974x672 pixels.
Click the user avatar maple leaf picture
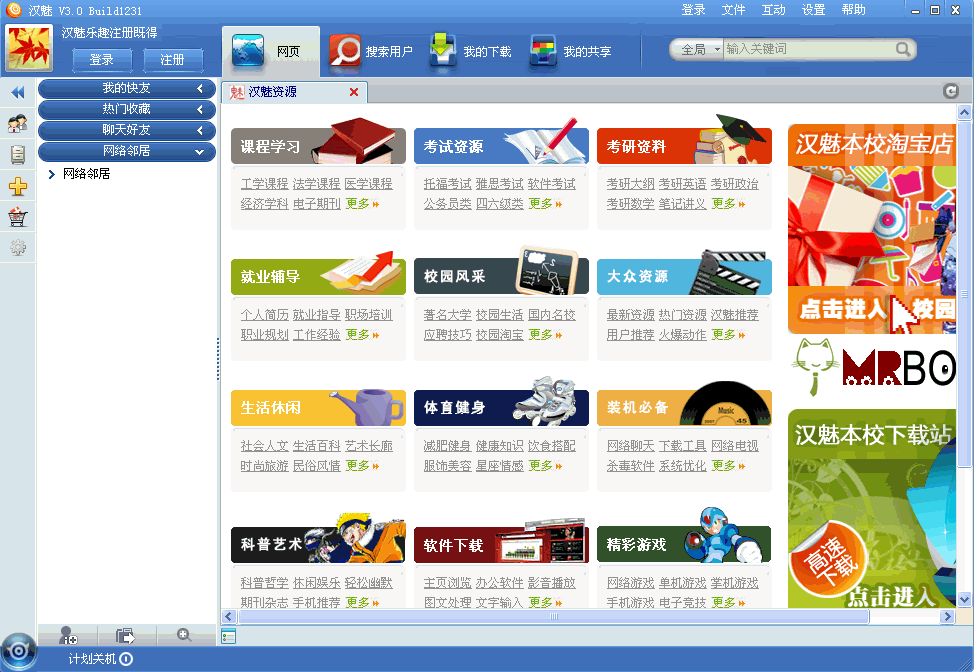coord(29,48)
